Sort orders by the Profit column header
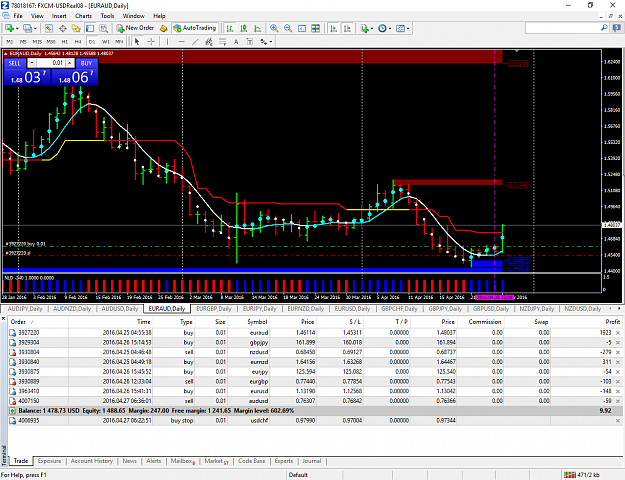Viewport: 625px width, 480px height. [612, 322]
